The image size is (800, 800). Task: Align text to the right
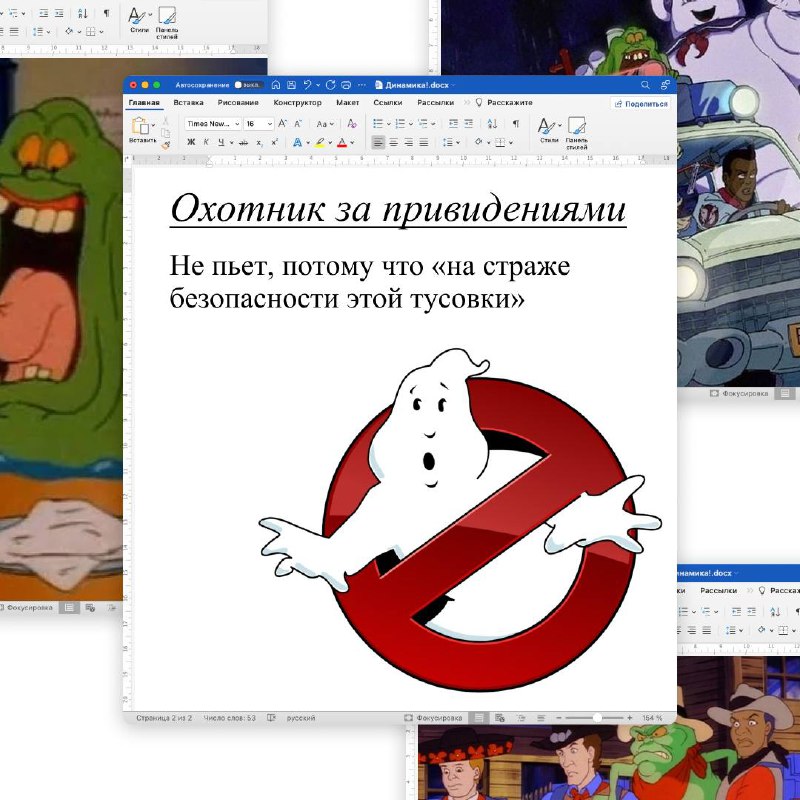click(x=409, y=142)
